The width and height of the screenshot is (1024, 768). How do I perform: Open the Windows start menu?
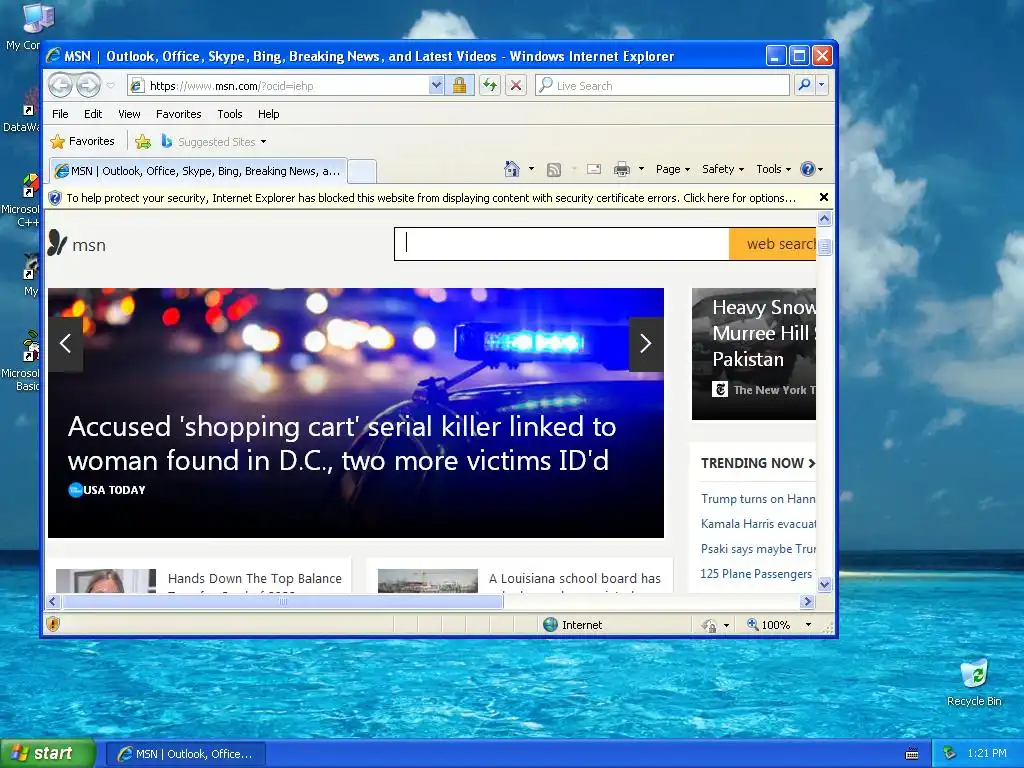point(48,753)
